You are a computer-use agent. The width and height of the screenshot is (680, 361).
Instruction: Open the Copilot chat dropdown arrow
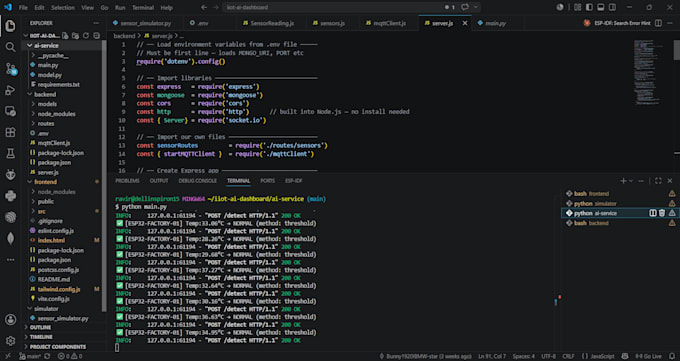tap(476, 7)
